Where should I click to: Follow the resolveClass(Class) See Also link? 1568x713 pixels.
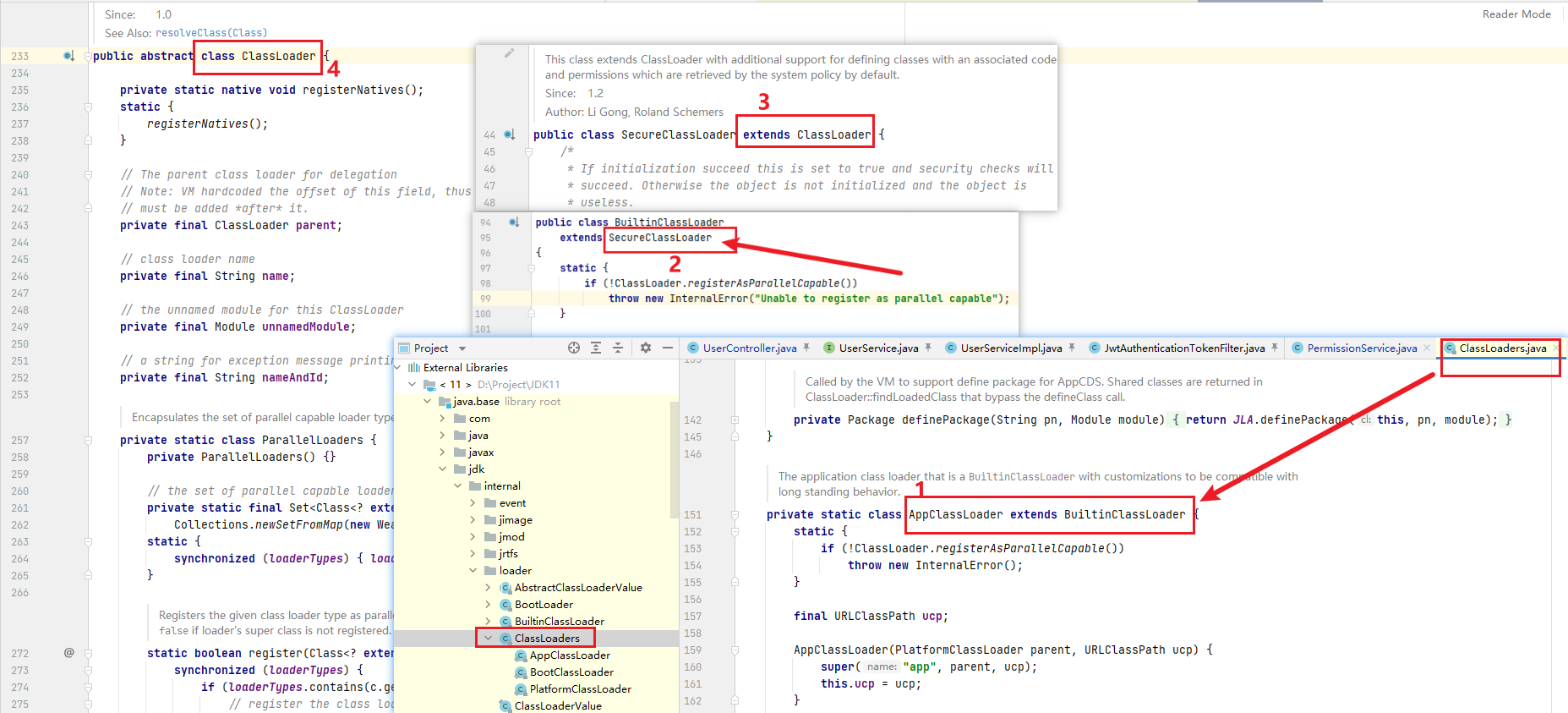click(x=211, y=33)
